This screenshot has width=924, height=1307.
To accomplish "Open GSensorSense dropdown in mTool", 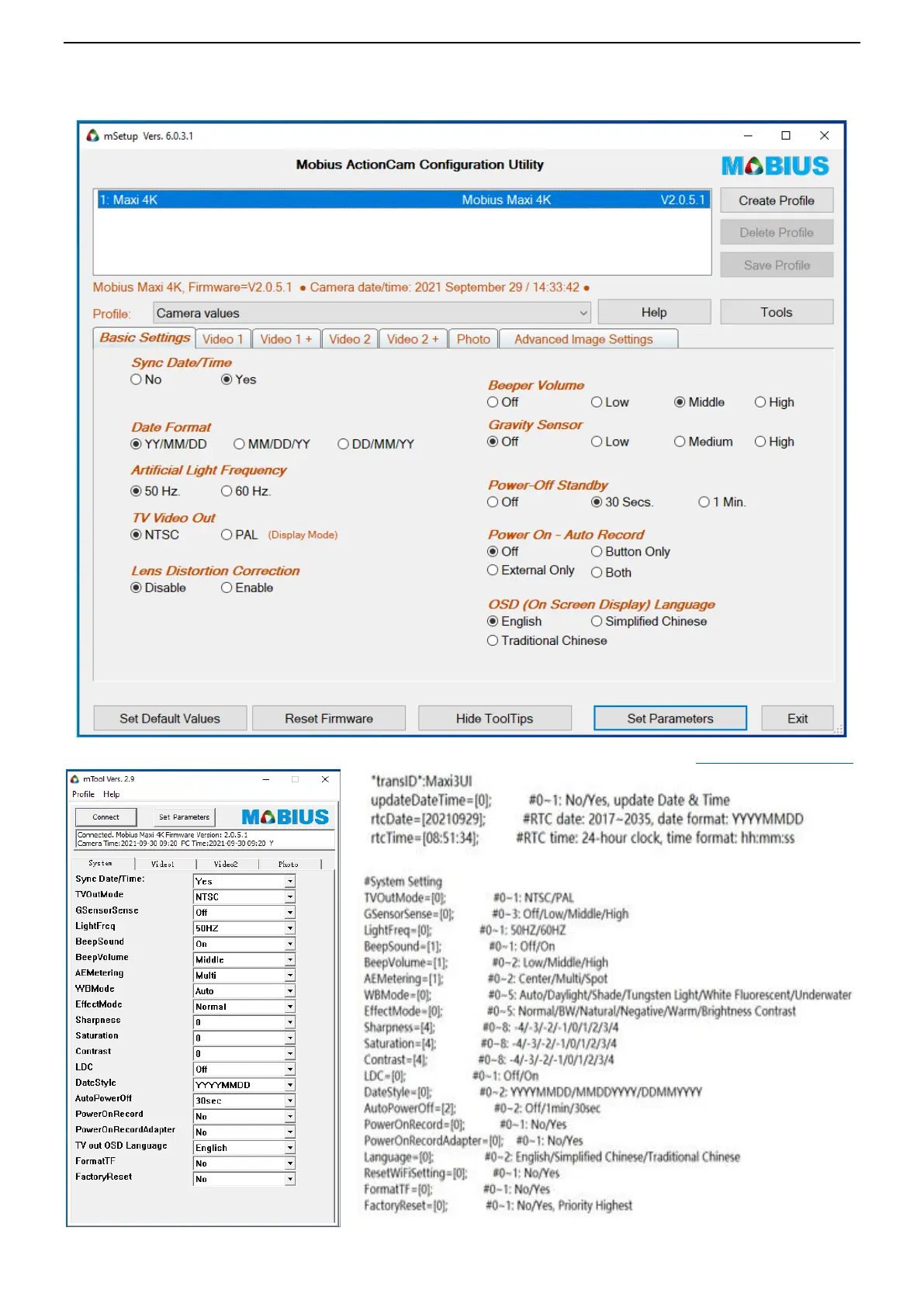I will 290,913.
